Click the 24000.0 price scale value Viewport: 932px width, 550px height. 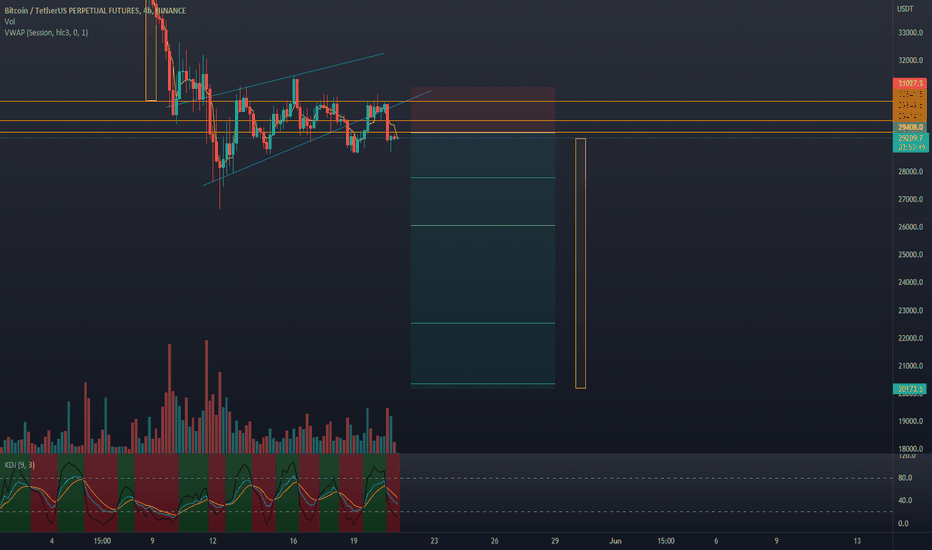click(911, 282)
